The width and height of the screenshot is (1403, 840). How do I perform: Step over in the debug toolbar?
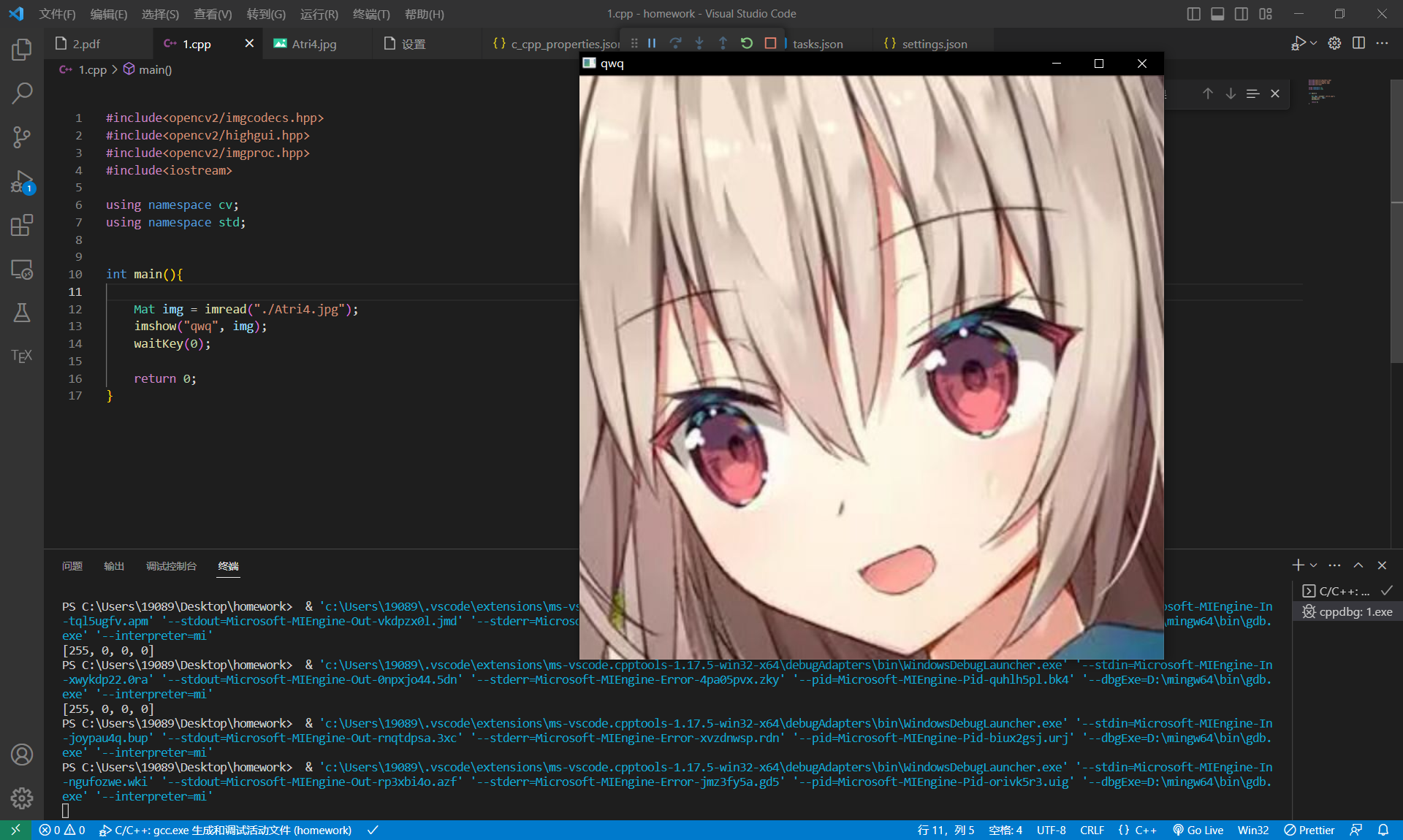point(675,43)
